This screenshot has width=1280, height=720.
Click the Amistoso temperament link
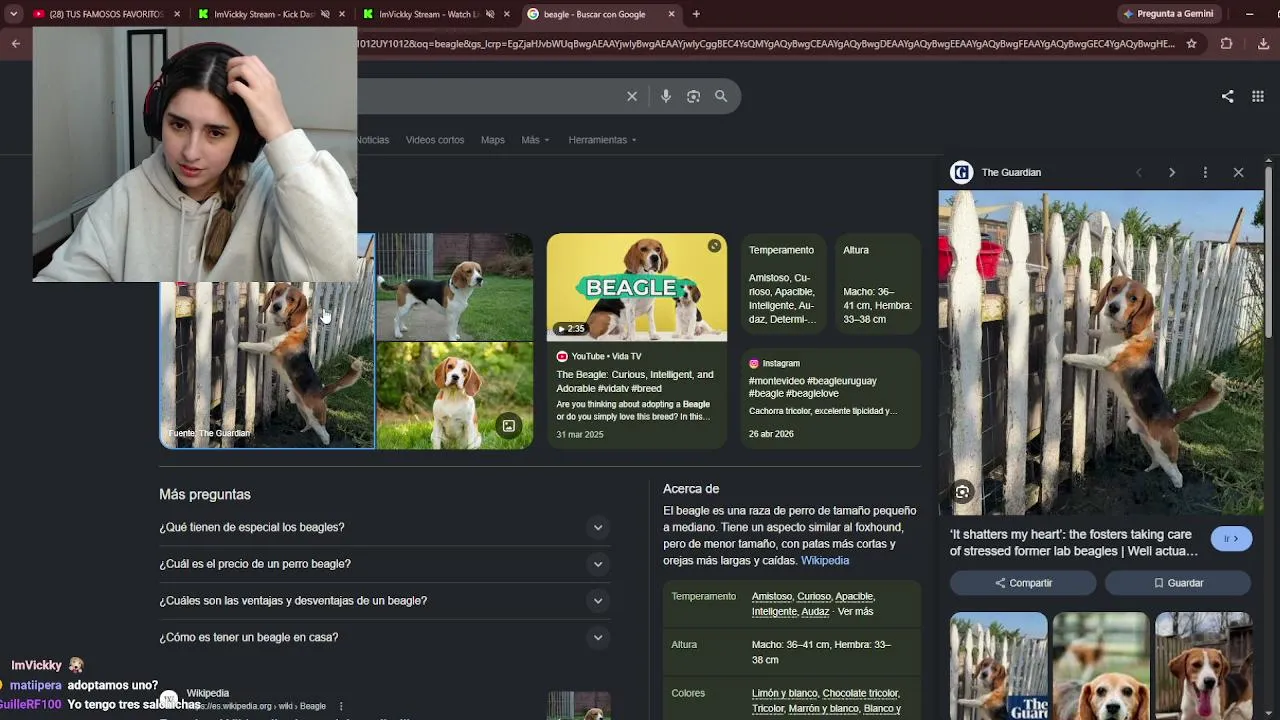pyautogui.click(x=771, y=597)
